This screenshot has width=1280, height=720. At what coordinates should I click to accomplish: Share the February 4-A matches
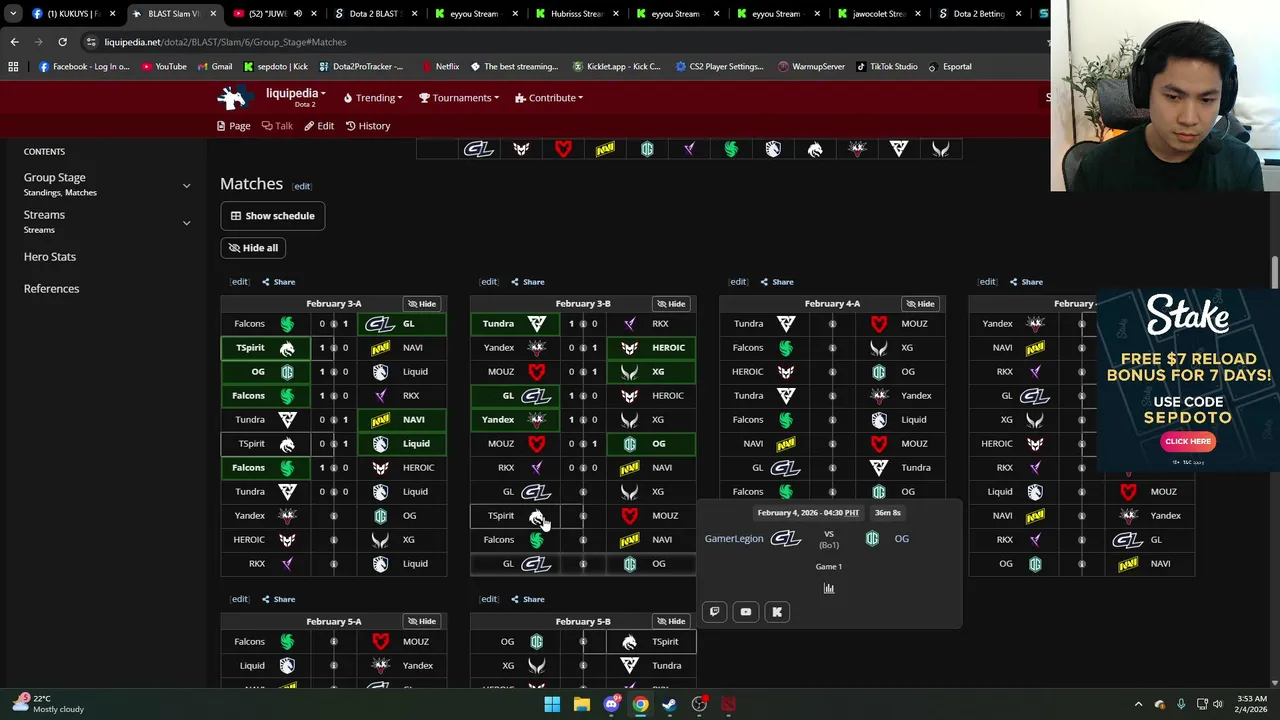click(x=777, y=282)
